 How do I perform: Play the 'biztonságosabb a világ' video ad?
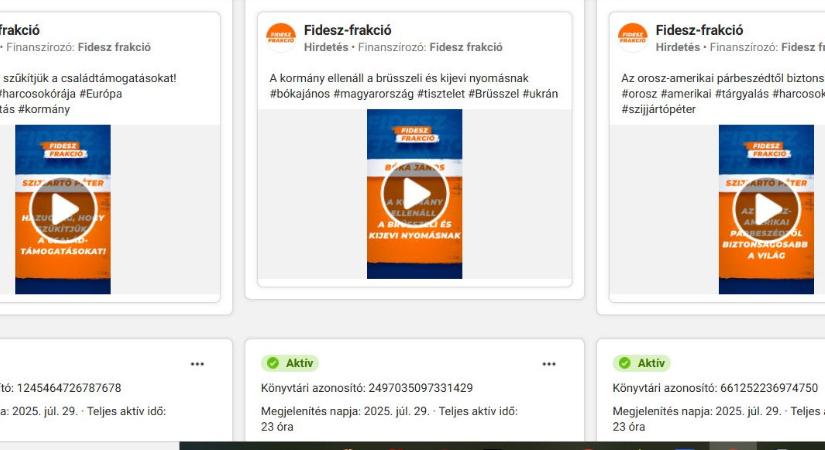coord(767,209)
